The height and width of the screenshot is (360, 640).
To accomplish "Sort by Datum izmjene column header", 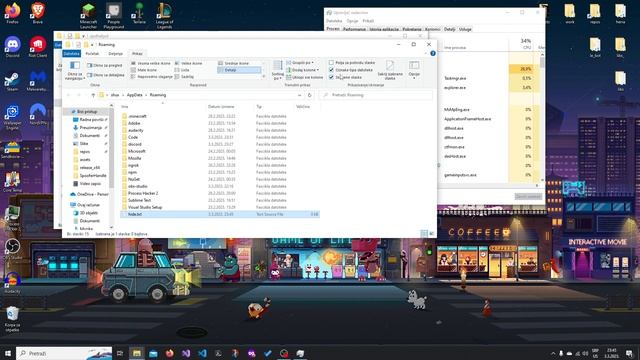I will 221,107.
